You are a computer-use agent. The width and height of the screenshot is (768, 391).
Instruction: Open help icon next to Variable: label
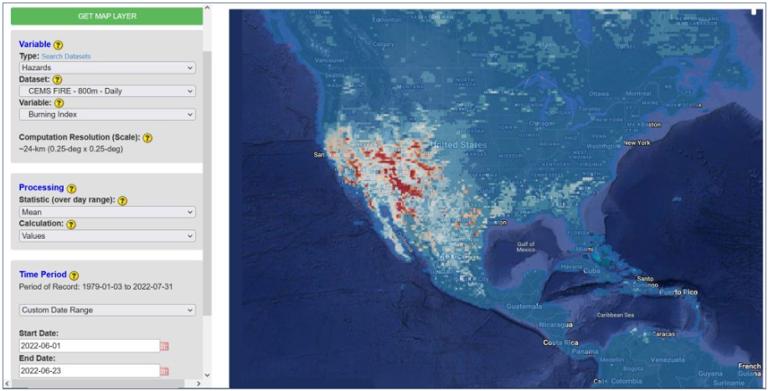[59, 103]
